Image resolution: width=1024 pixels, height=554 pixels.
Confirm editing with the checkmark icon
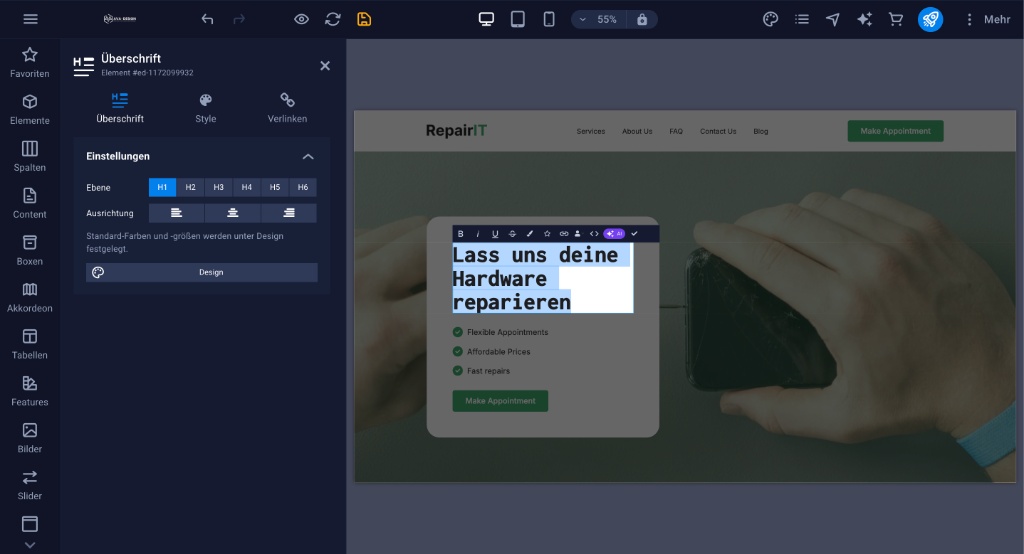point(634,234)
